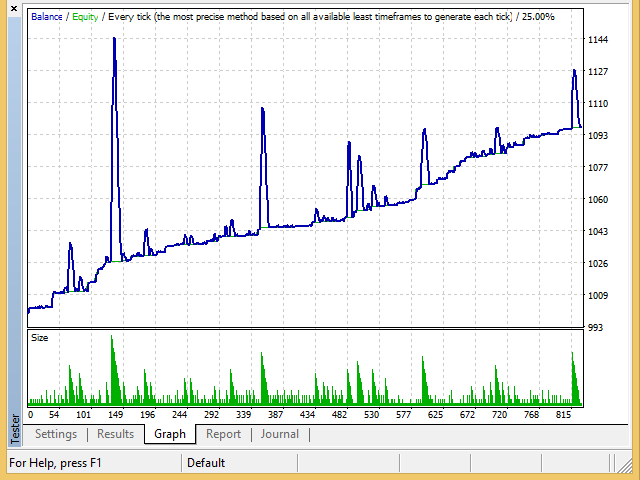Click the Size label in the lower chart
Screen dimensions: 640x480
pyautogui.click(x=40, y=338)
